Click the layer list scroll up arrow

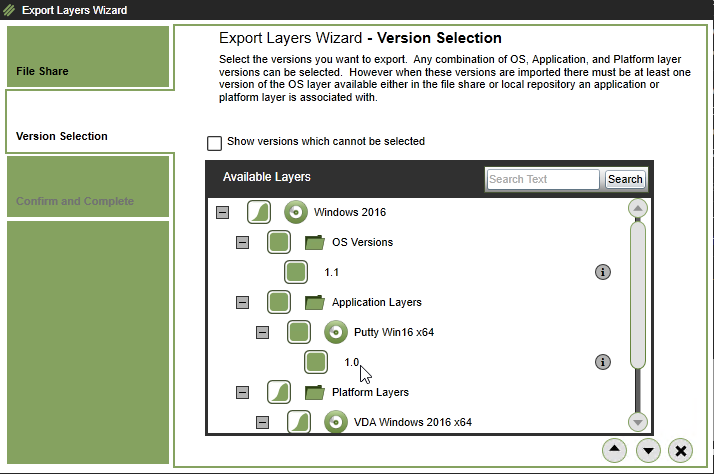pos(638,209)
